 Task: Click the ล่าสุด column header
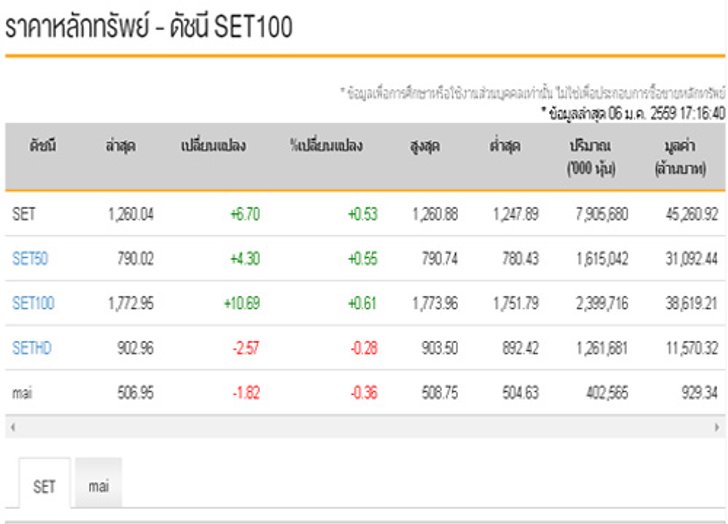[121, 146]
